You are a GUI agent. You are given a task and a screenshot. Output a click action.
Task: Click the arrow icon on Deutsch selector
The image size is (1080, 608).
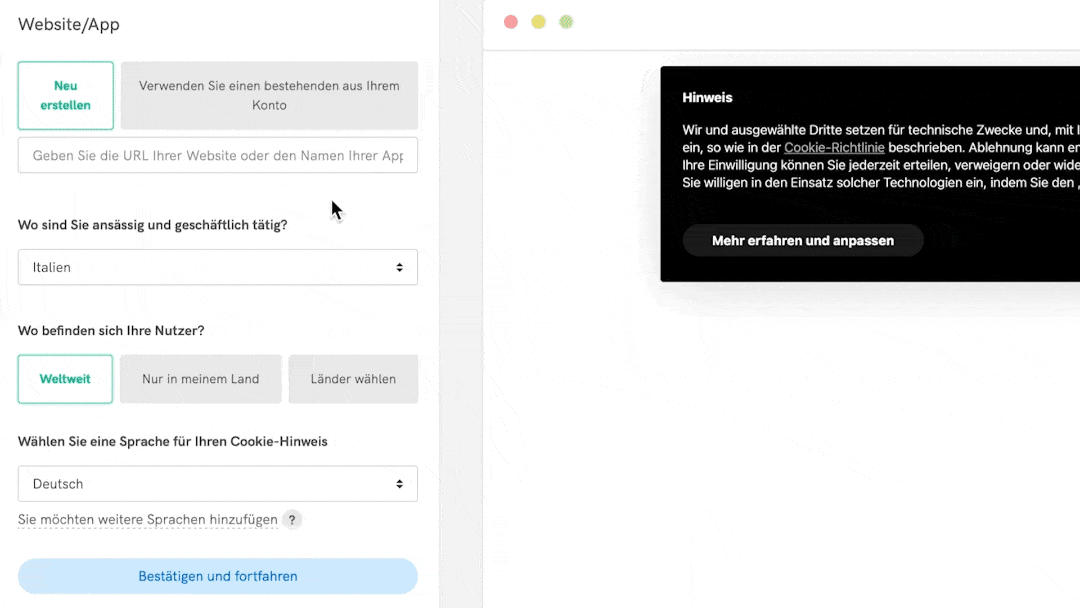coord(399,484)
